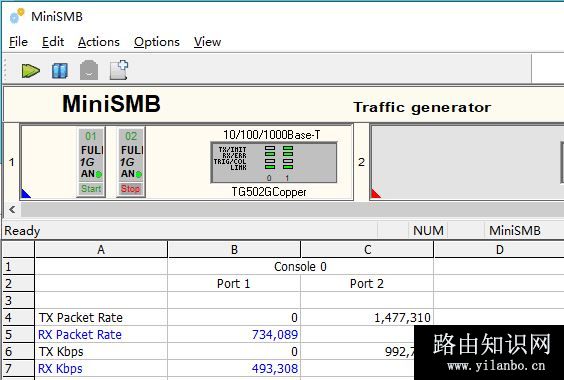
Task: Select column C header
Action: pos(367,249)
